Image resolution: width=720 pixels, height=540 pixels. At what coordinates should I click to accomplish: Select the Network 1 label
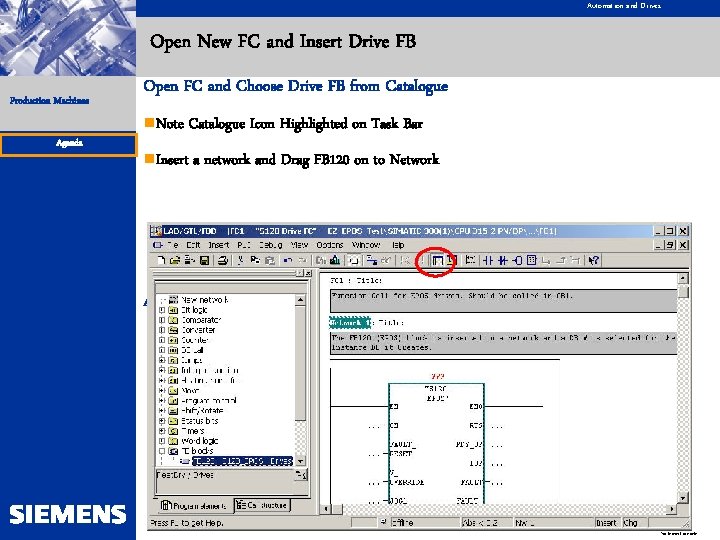(350, 323)
